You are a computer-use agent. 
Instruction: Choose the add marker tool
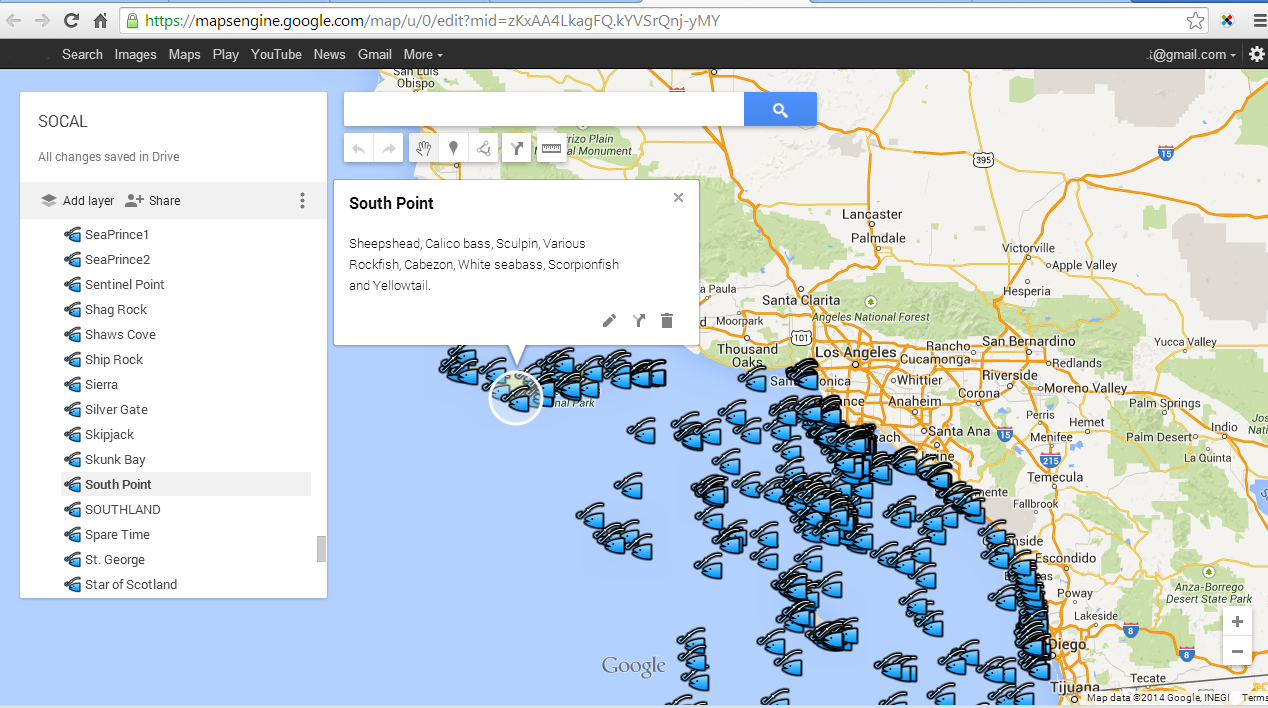tap(453, 149)
